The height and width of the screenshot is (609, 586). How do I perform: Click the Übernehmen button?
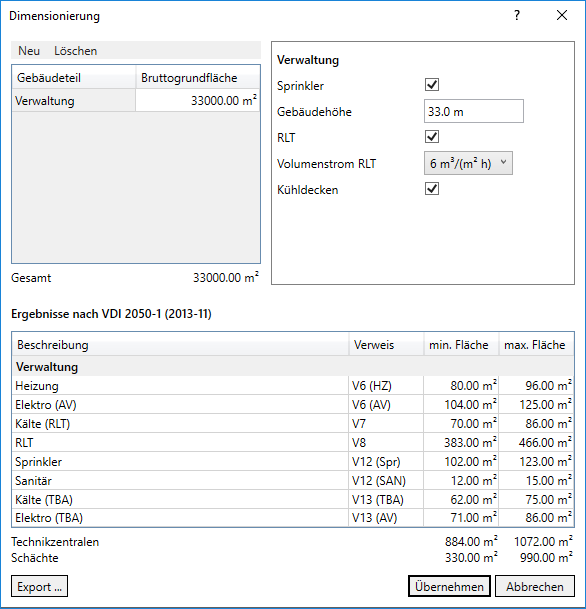[x=449, y=586]
